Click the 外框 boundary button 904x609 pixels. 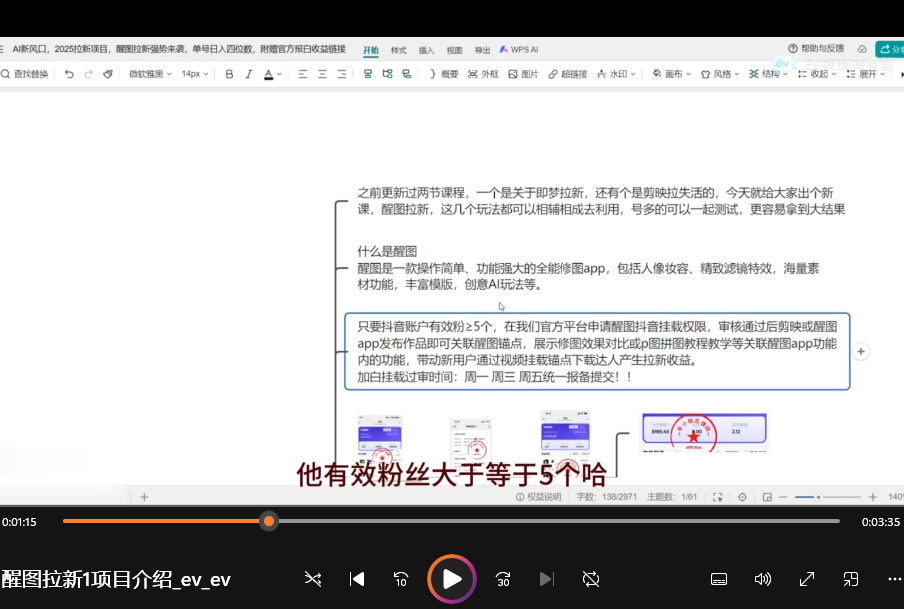tap(483, 74)
